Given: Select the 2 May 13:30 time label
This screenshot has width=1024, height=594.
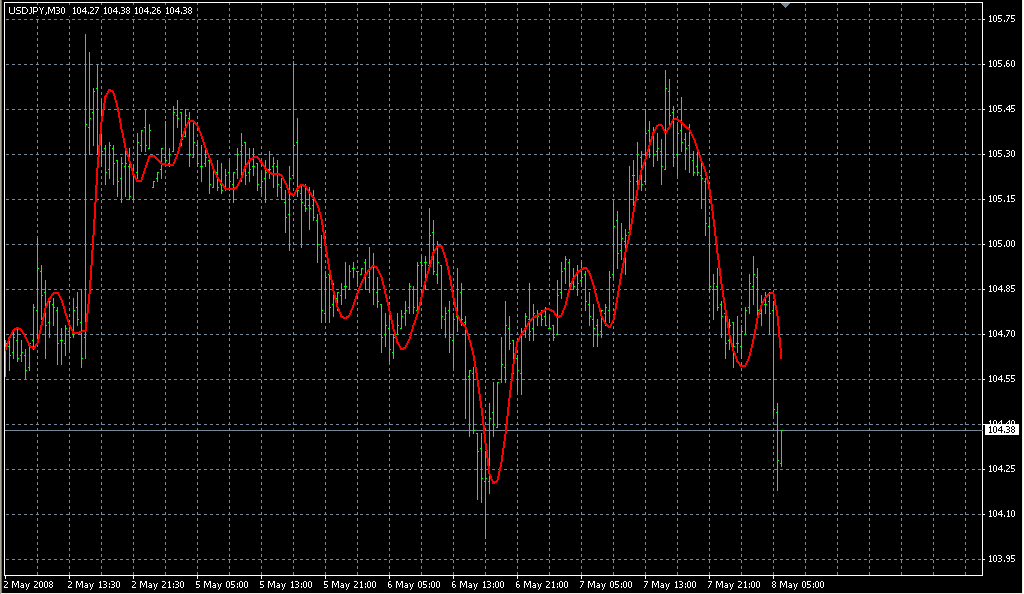Looking at the screenshot, I should [x=95, y=584].
